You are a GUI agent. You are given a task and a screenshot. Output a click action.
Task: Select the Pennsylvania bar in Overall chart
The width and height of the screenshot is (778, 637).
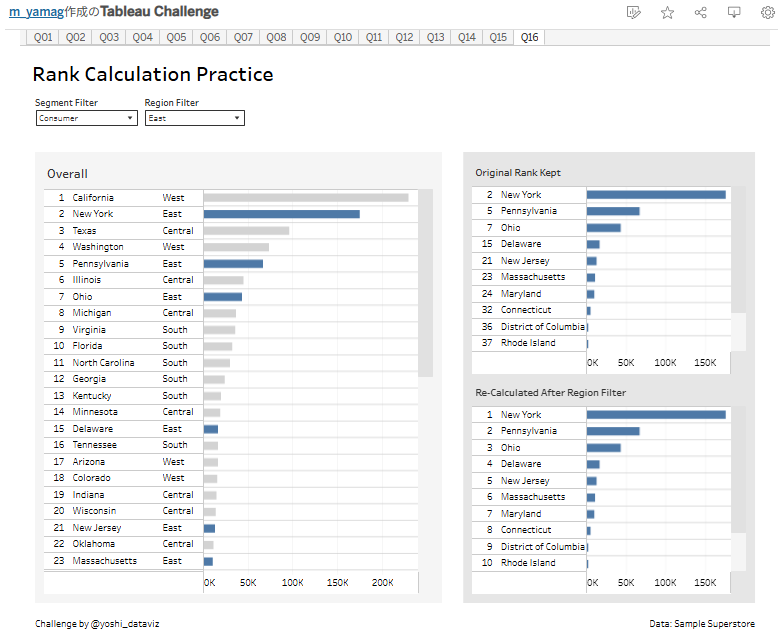(x=233, y=263)
